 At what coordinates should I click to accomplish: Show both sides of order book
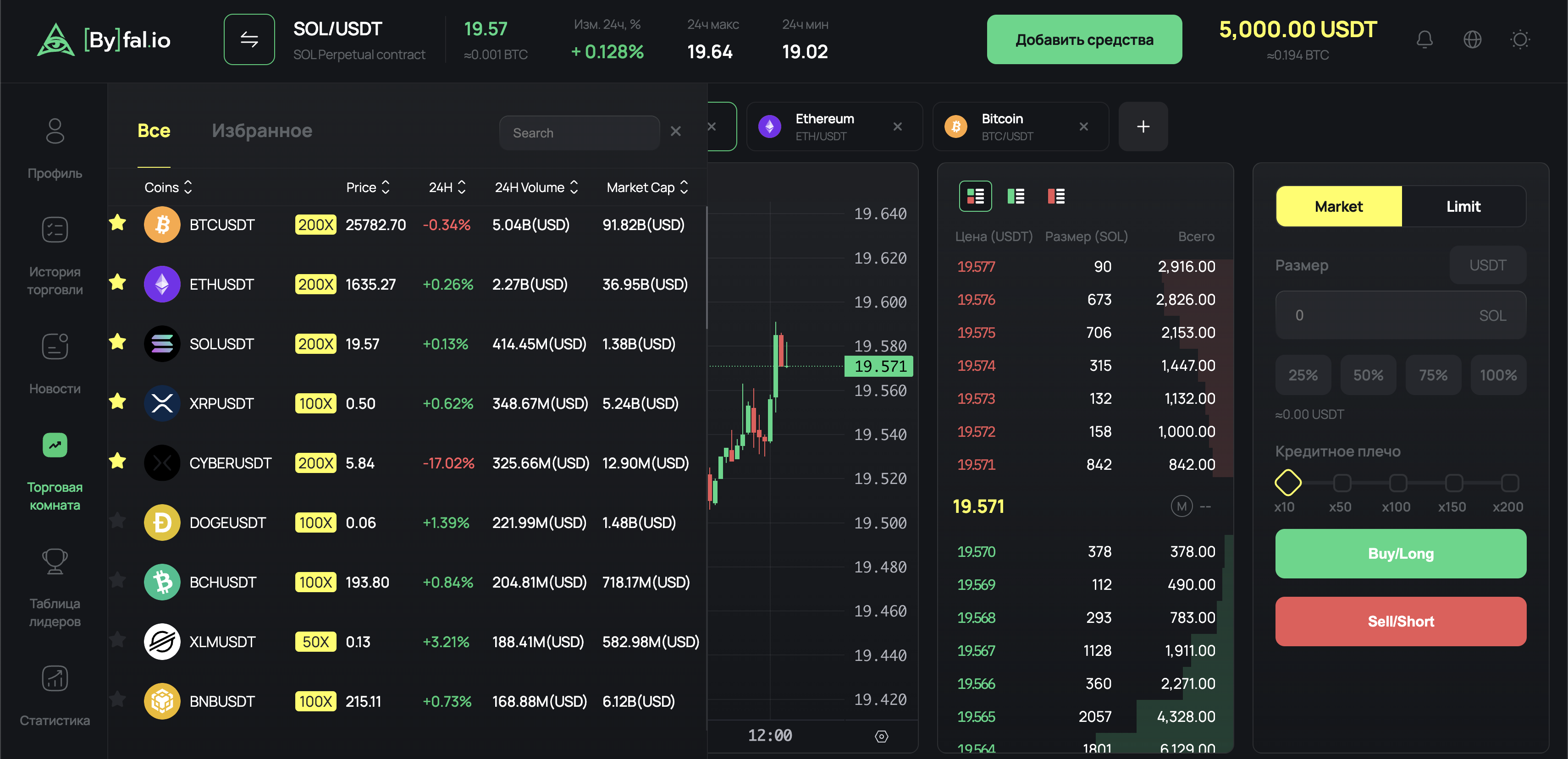975,196
